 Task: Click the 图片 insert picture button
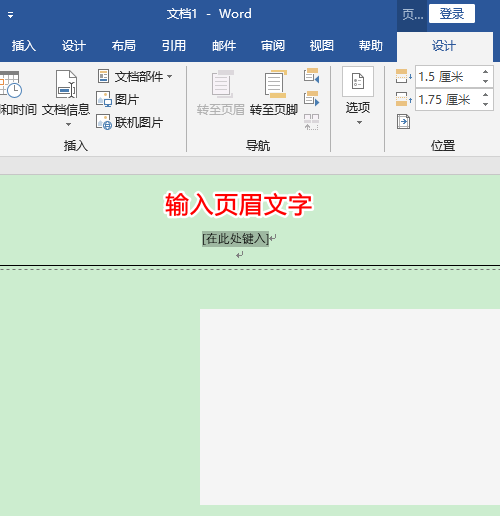tap(118, 99)
